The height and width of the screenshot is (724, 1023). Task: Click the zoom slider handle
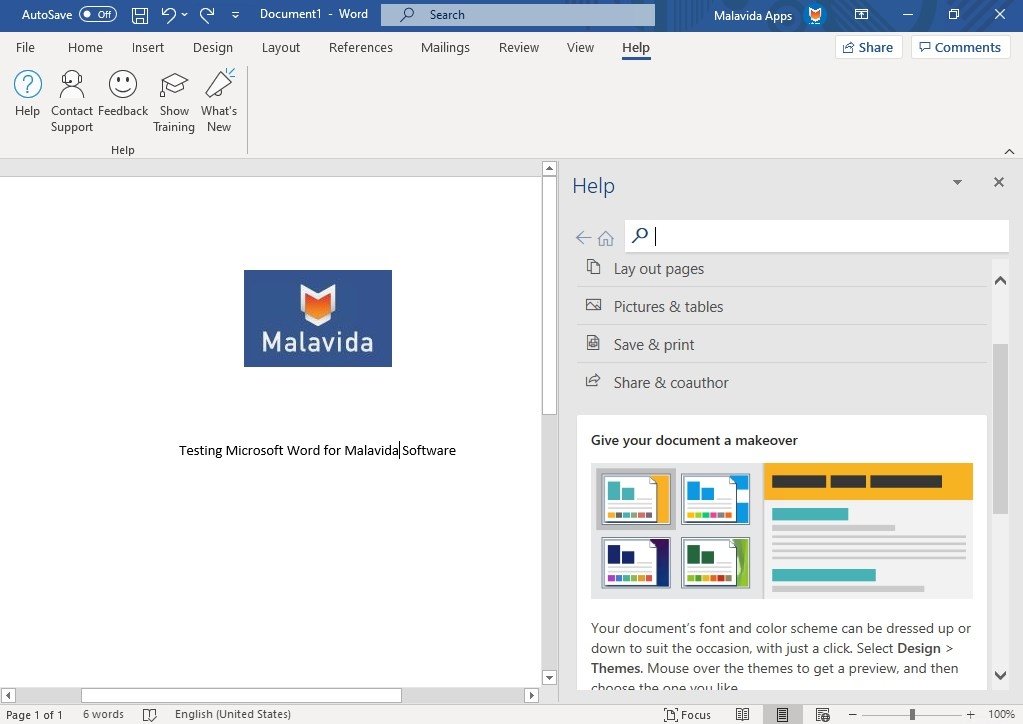click(x=912, y=715)
